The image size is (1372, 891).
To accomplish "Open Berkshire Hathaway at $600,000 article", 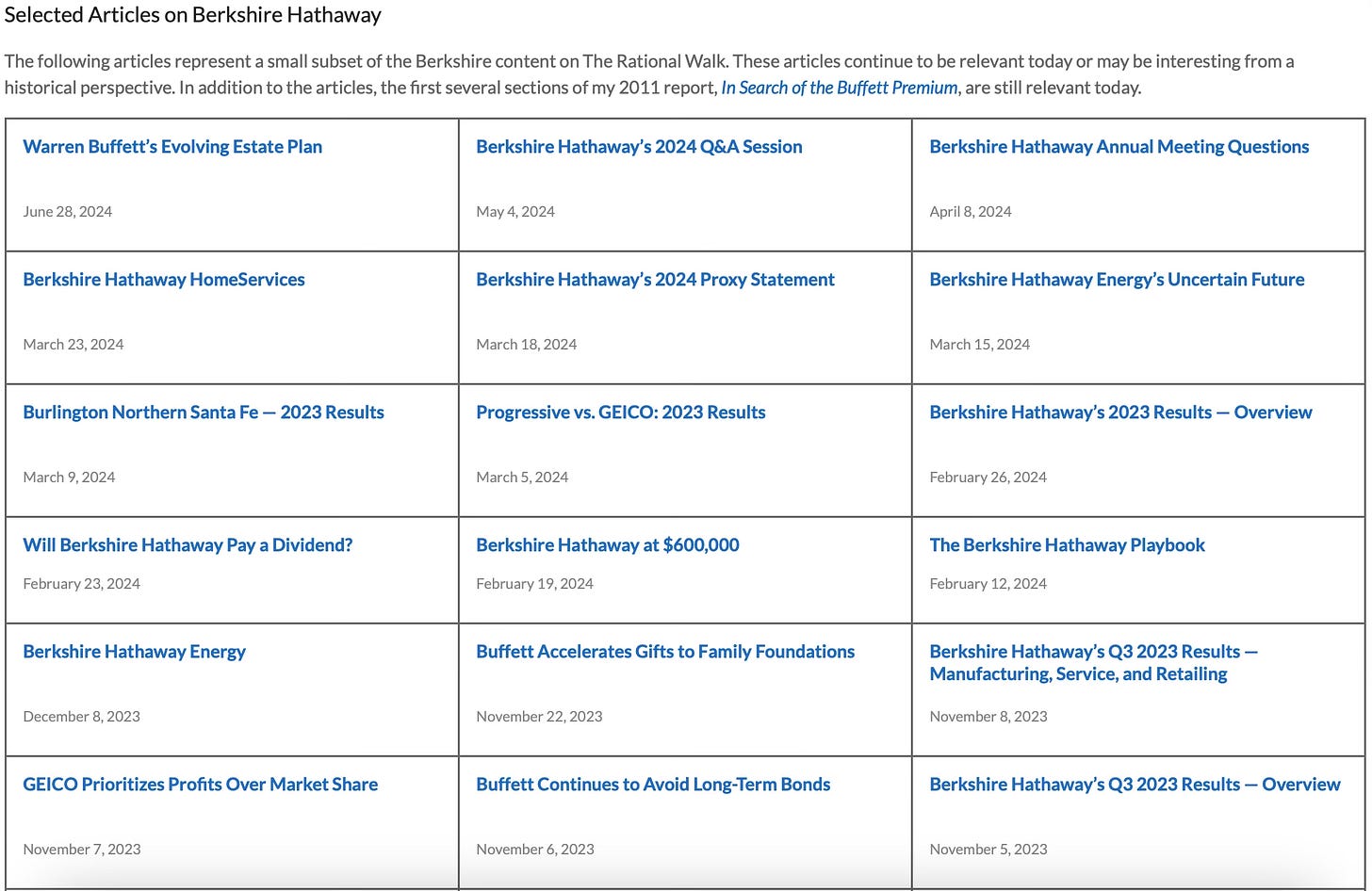I will (x=608, y=545).
